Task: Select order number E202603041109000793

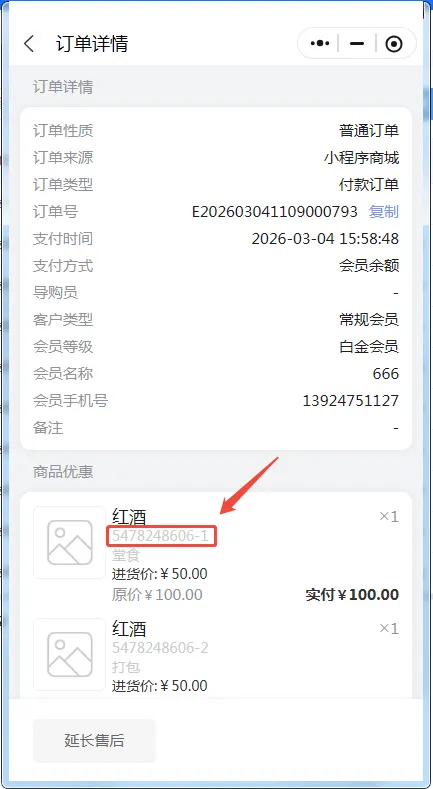Action: point(275,212)
